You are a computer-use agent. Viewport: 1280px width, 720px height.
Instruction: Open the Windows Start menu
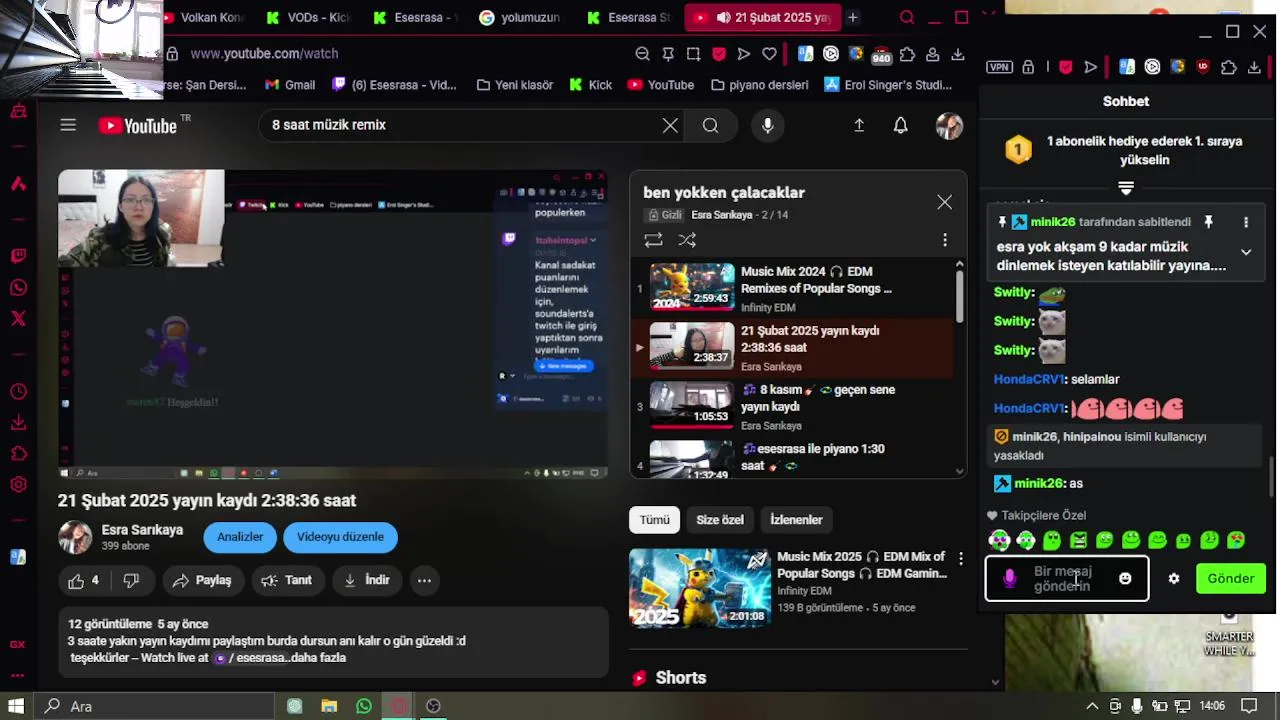pyautogui.click(x=16, y=706)
